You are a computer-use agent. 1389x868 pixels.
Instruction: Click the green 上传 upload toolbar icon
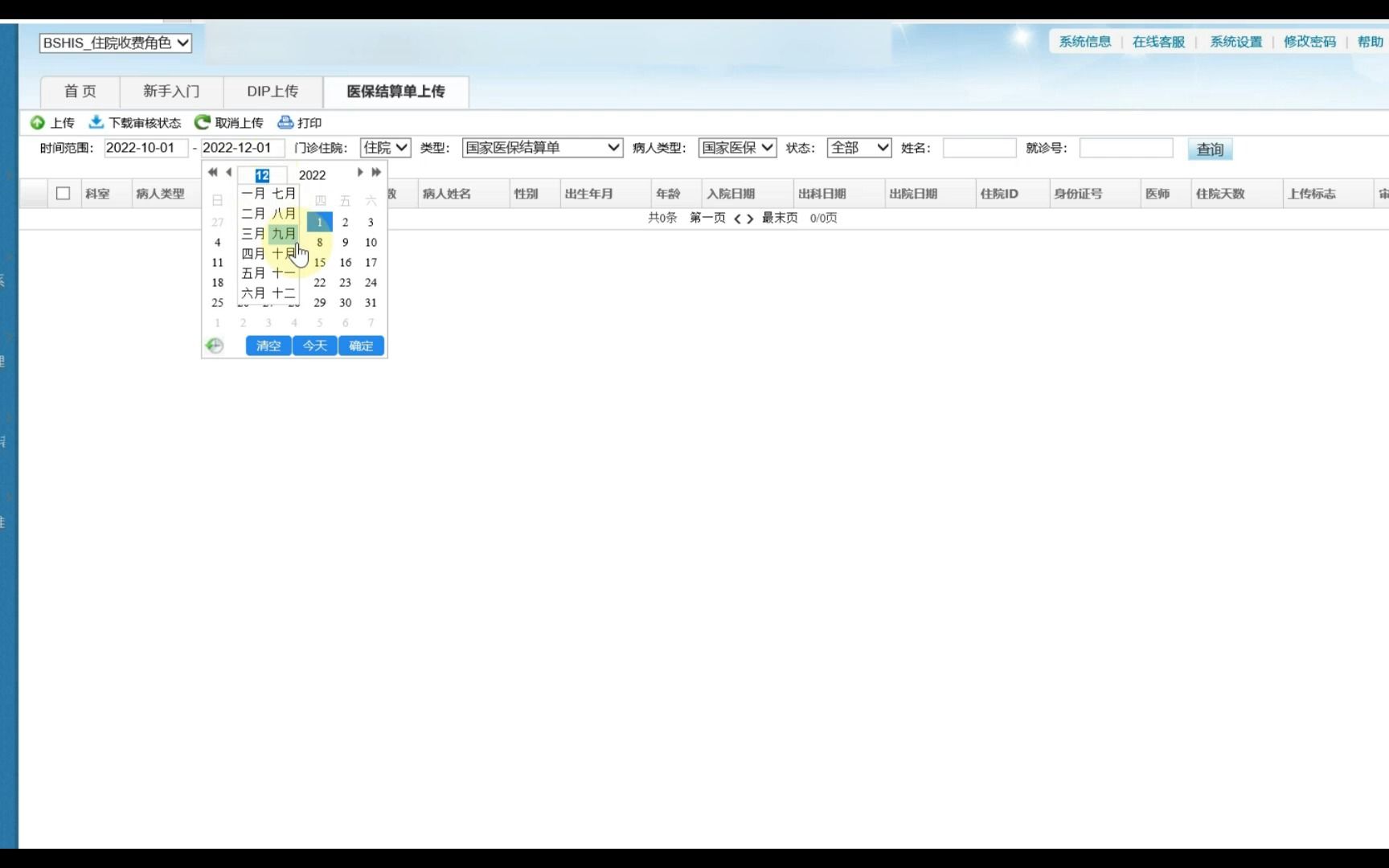coord(37,122)
